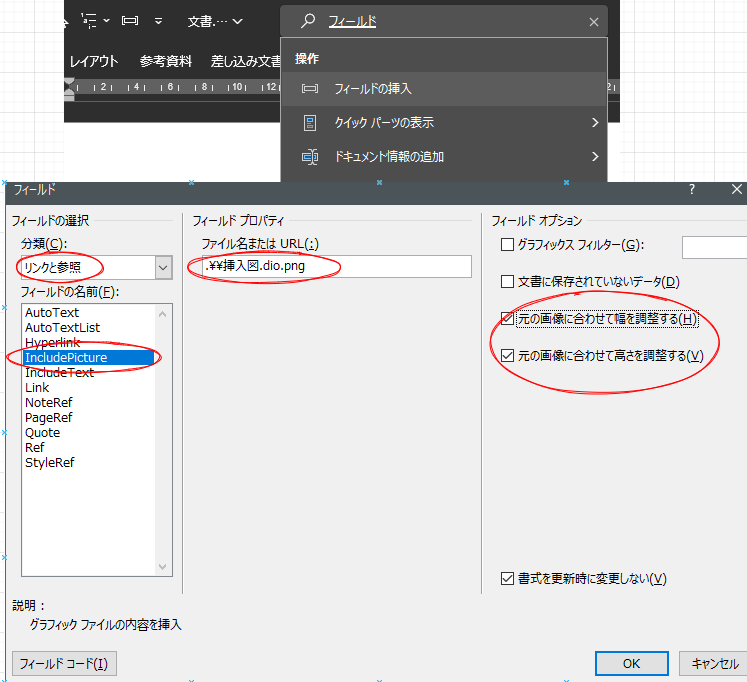Open the document title 文書 dropdown
Viewport: 747px width, 682px height.
[215, 21]
